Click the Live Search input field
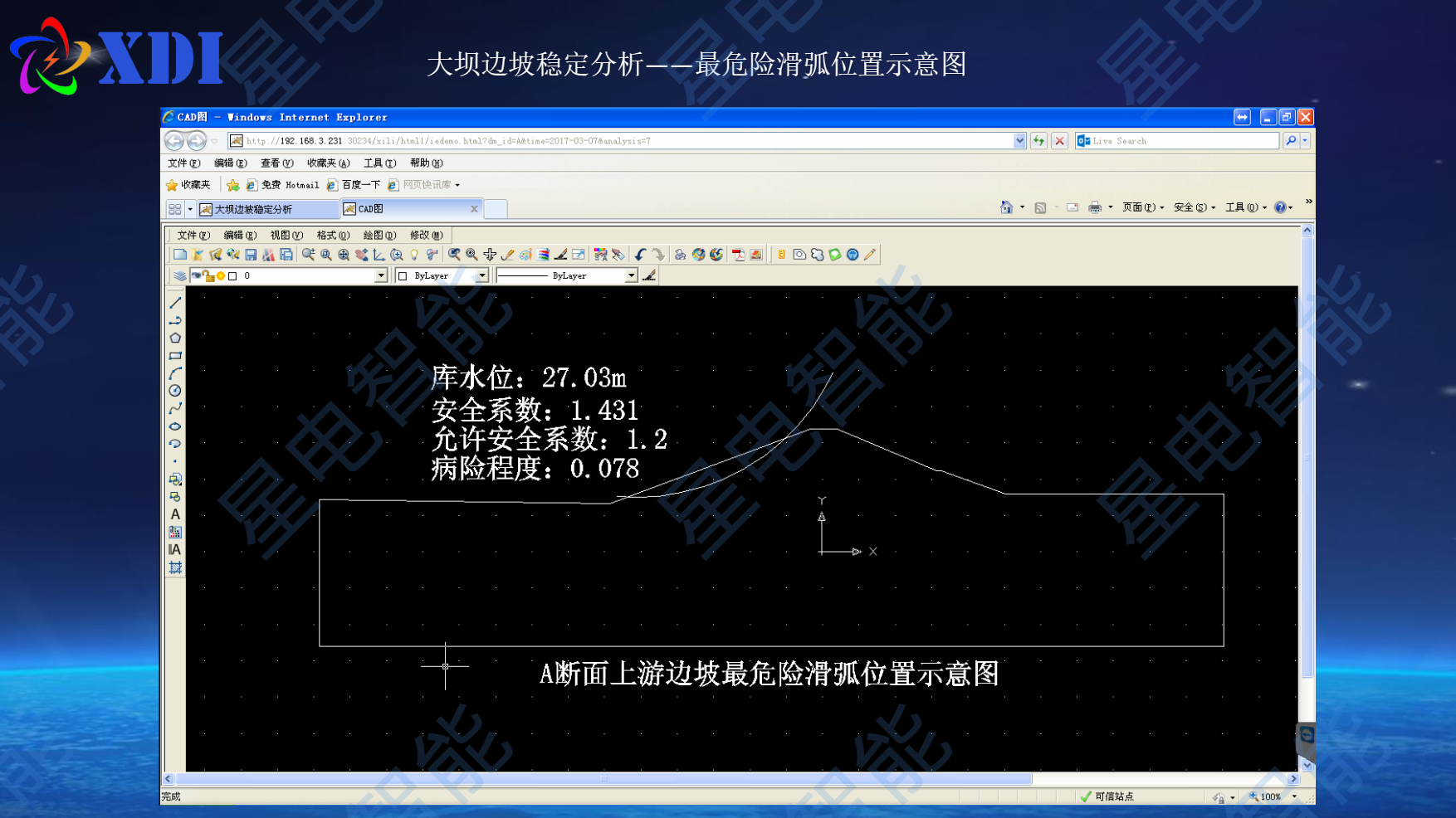1456x818 pixels. point(1177,141)
